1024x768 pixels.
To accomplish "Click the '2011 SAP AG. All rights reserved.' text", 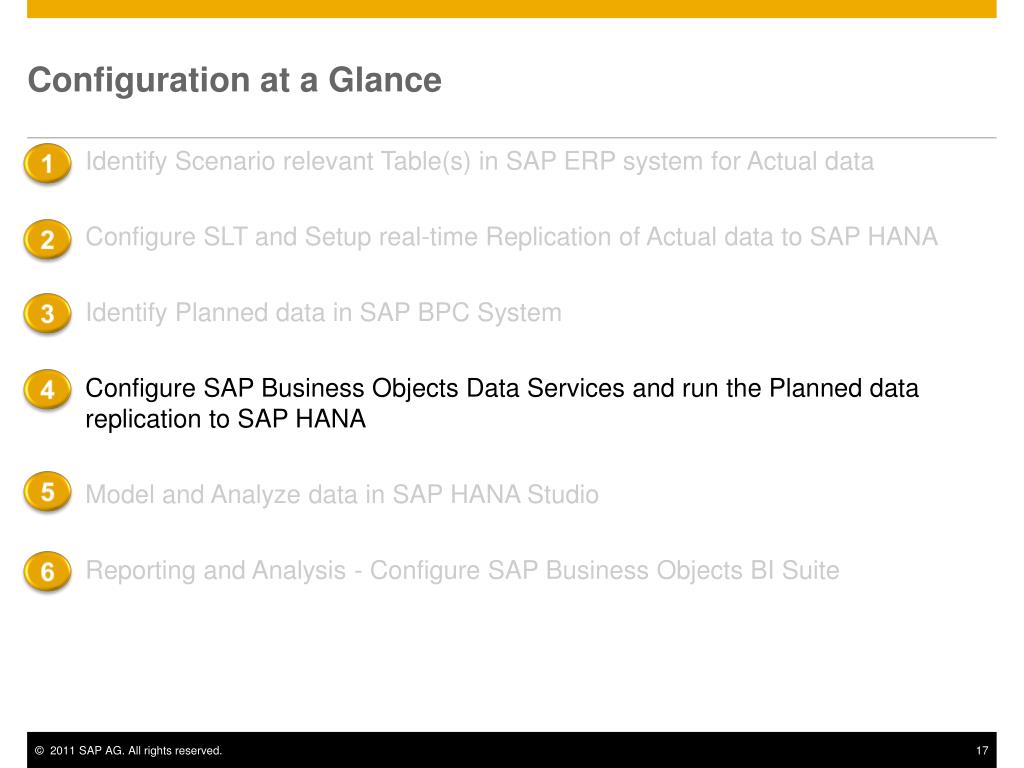I will coord(136,750).
